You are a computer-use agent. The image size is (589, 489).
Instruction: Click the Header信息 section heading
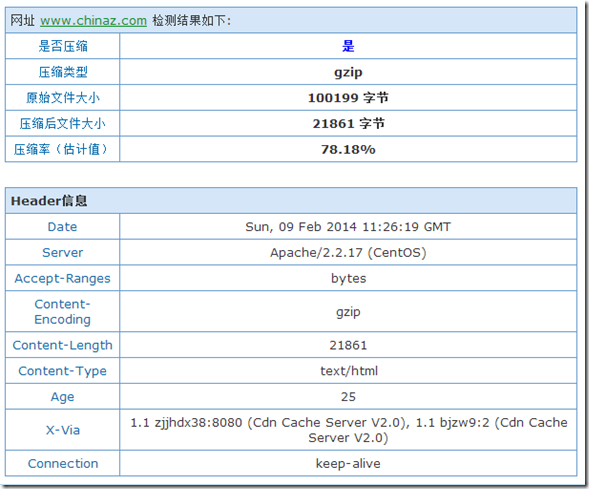[x=49, y=201]
